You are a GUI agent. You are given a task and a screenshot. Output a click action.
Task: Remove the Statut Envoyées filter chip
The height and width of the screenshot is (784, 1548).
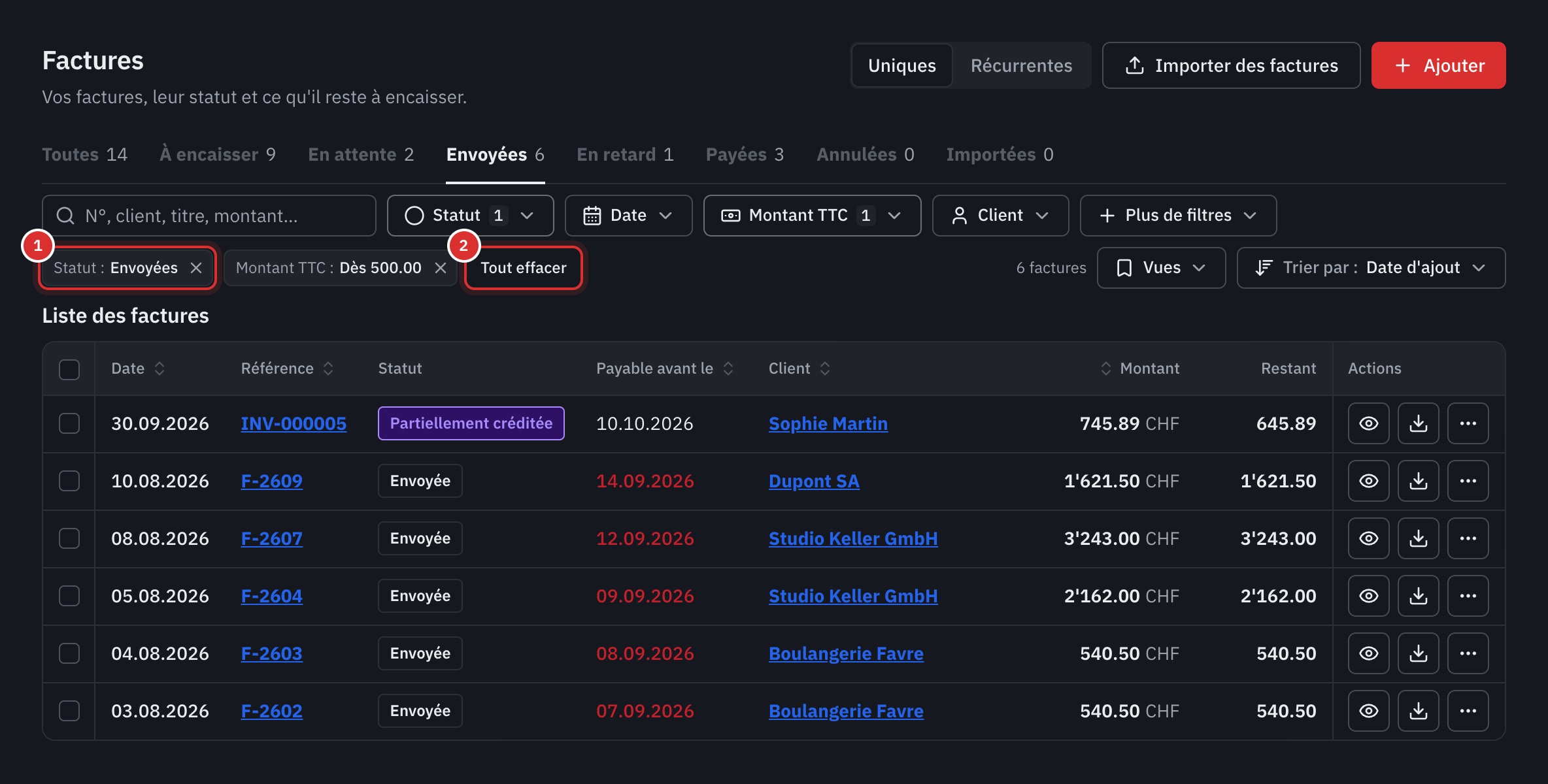tap(196, 268)
